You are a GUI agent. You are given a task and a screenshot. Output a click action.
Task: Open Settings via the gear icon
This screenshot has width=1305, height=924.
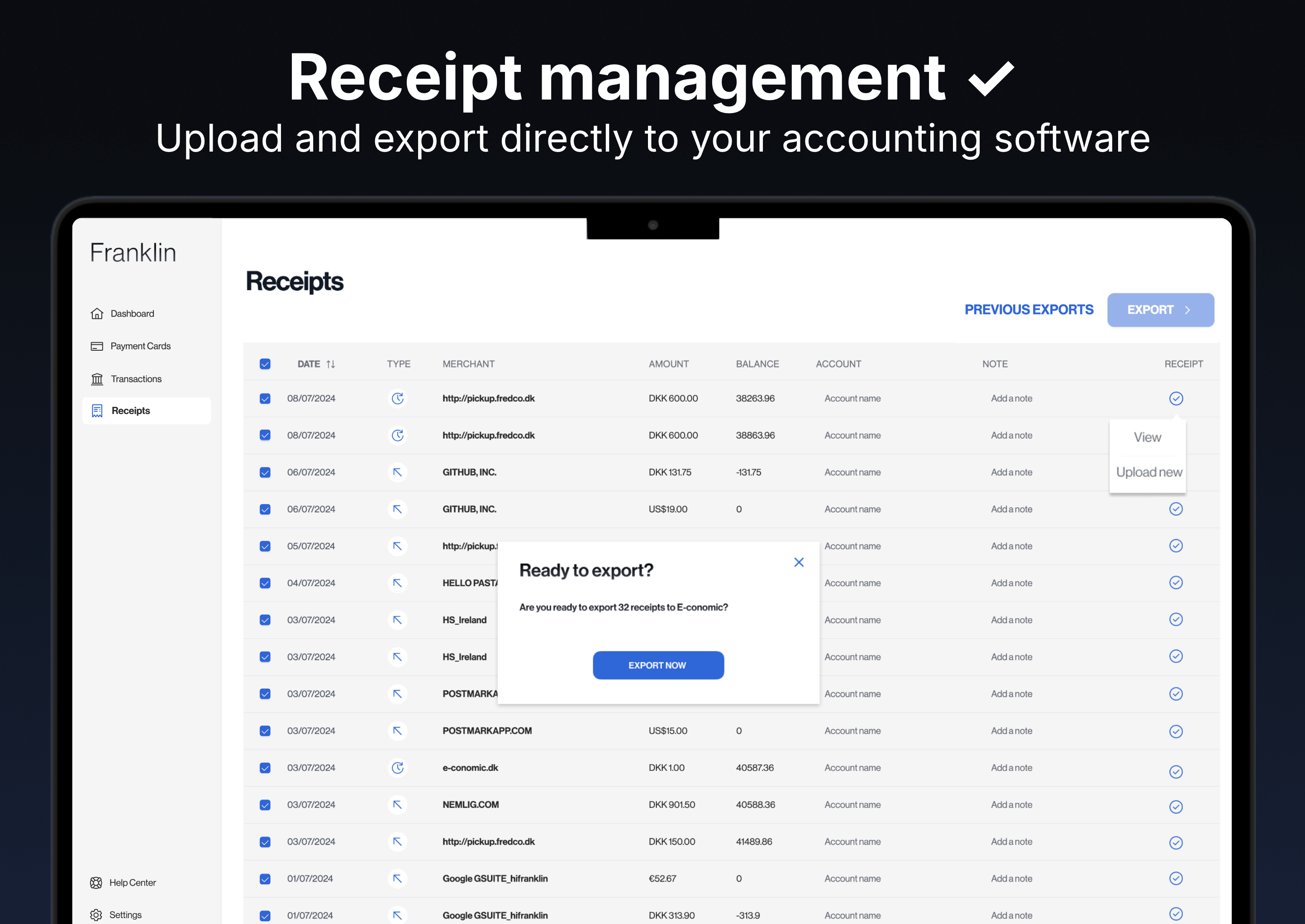point(96,915)
